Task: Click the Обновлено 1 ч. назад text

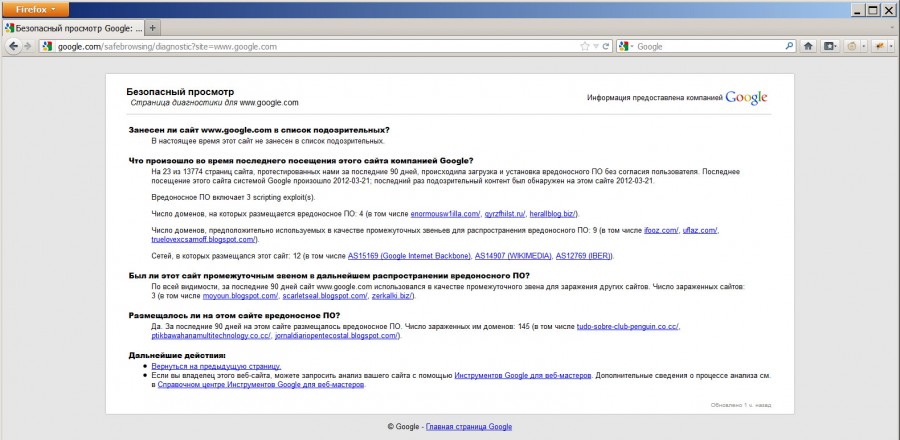Action: click(x=741, y=405)
